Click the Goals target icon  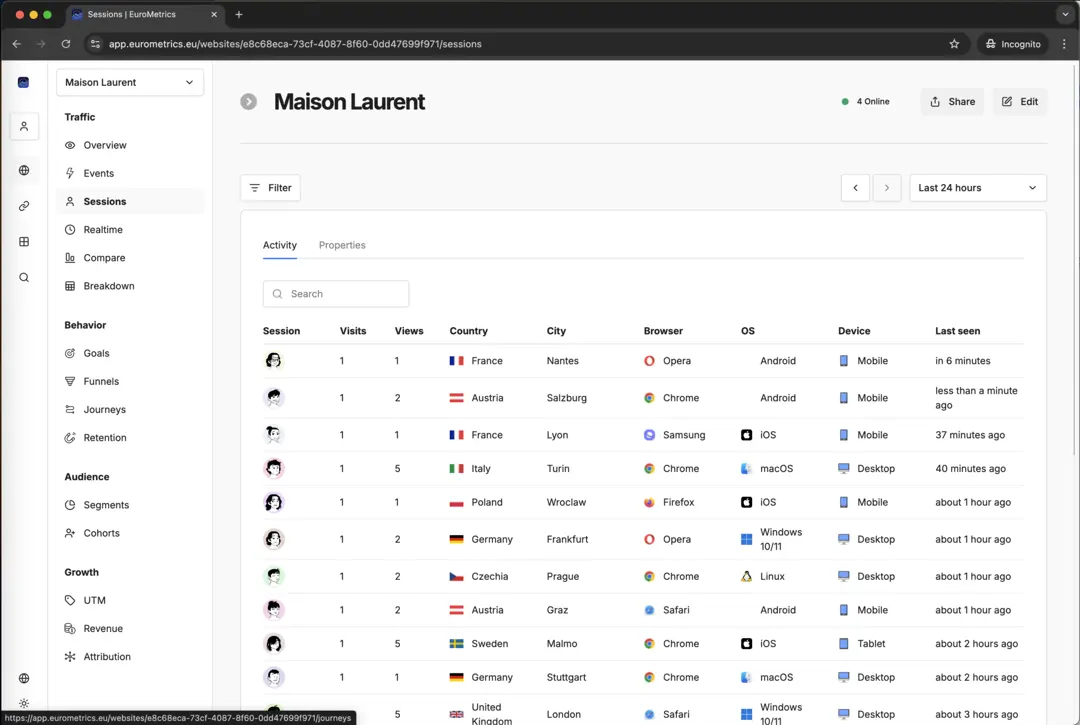[70, 353]
